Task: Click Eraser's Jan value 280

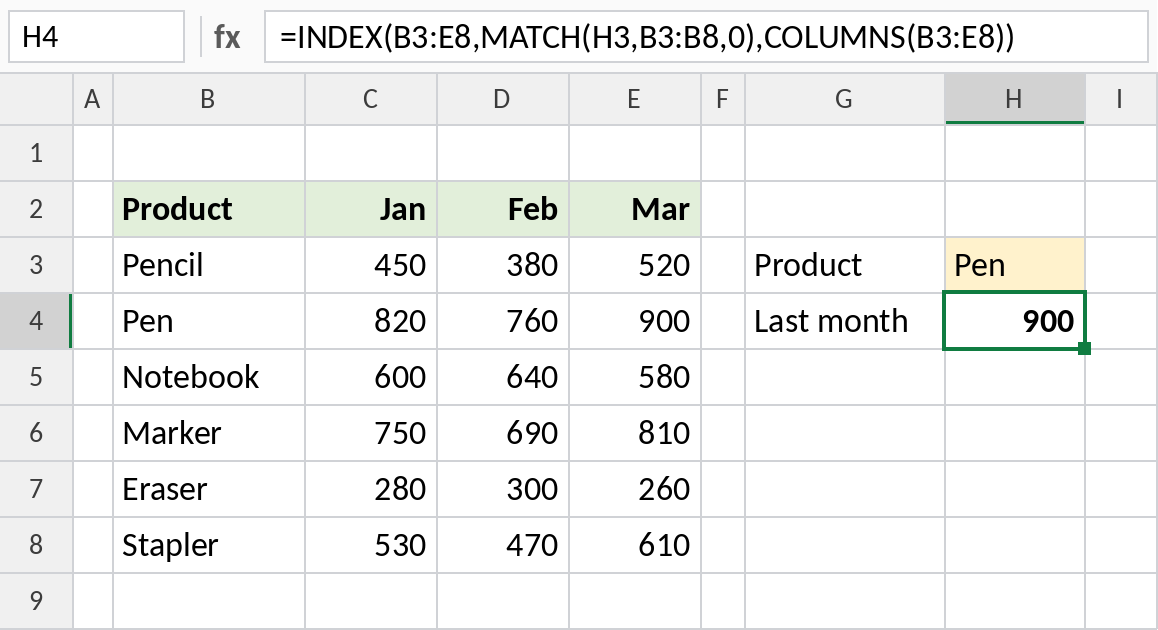Action: pyautogui.click(x=371, y=489)
